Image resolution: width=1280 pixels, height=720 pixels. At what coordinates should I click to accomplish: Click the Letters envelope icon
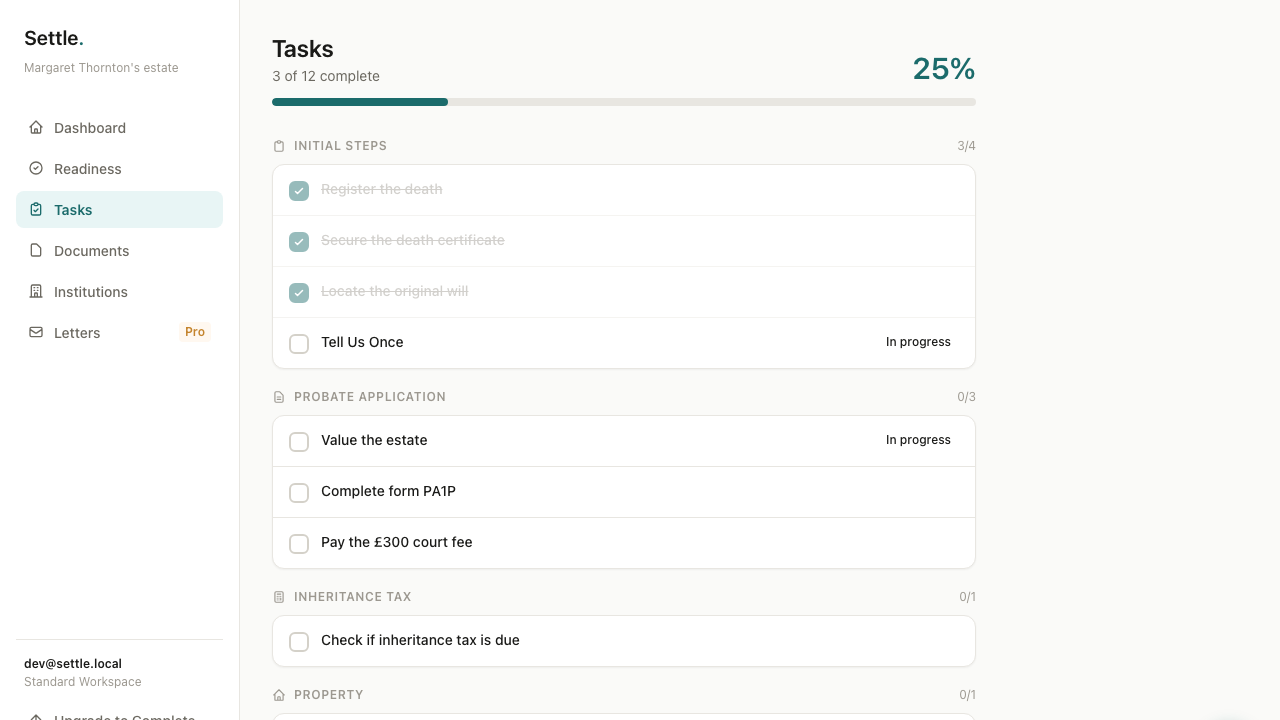click(x=36, y=332)
